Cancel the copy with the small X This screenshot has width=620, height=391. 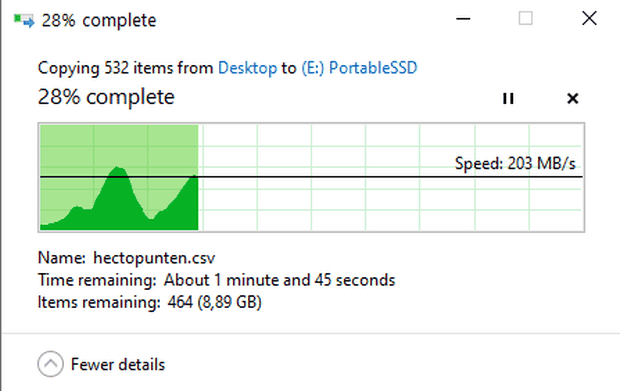point(573,98)
